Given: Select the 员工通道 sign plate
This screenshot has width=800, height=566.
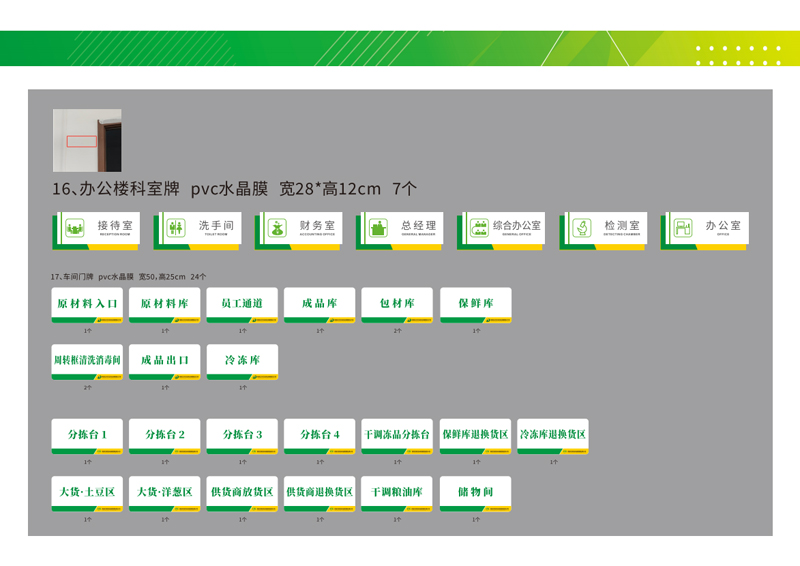Looking at the screenshot, I should point(242,305).
